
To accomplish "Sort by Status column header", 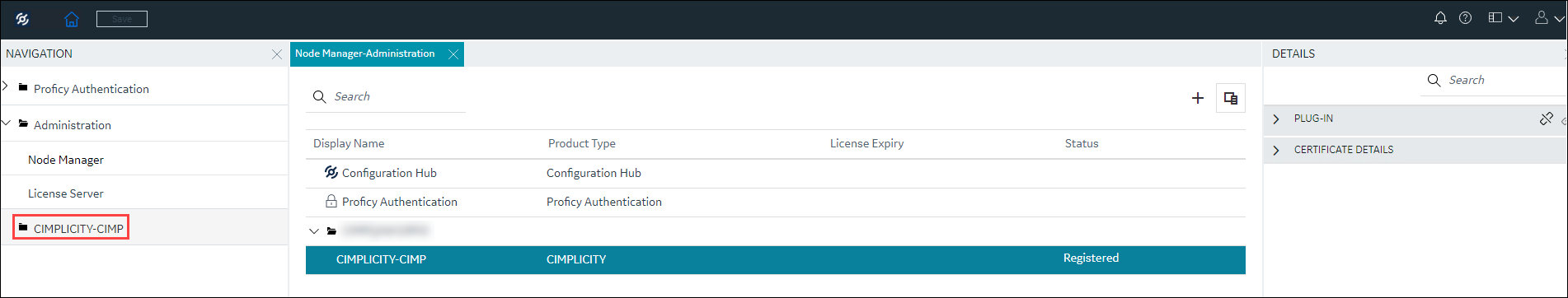I will pyautogui.click(x=1082, y=143).
